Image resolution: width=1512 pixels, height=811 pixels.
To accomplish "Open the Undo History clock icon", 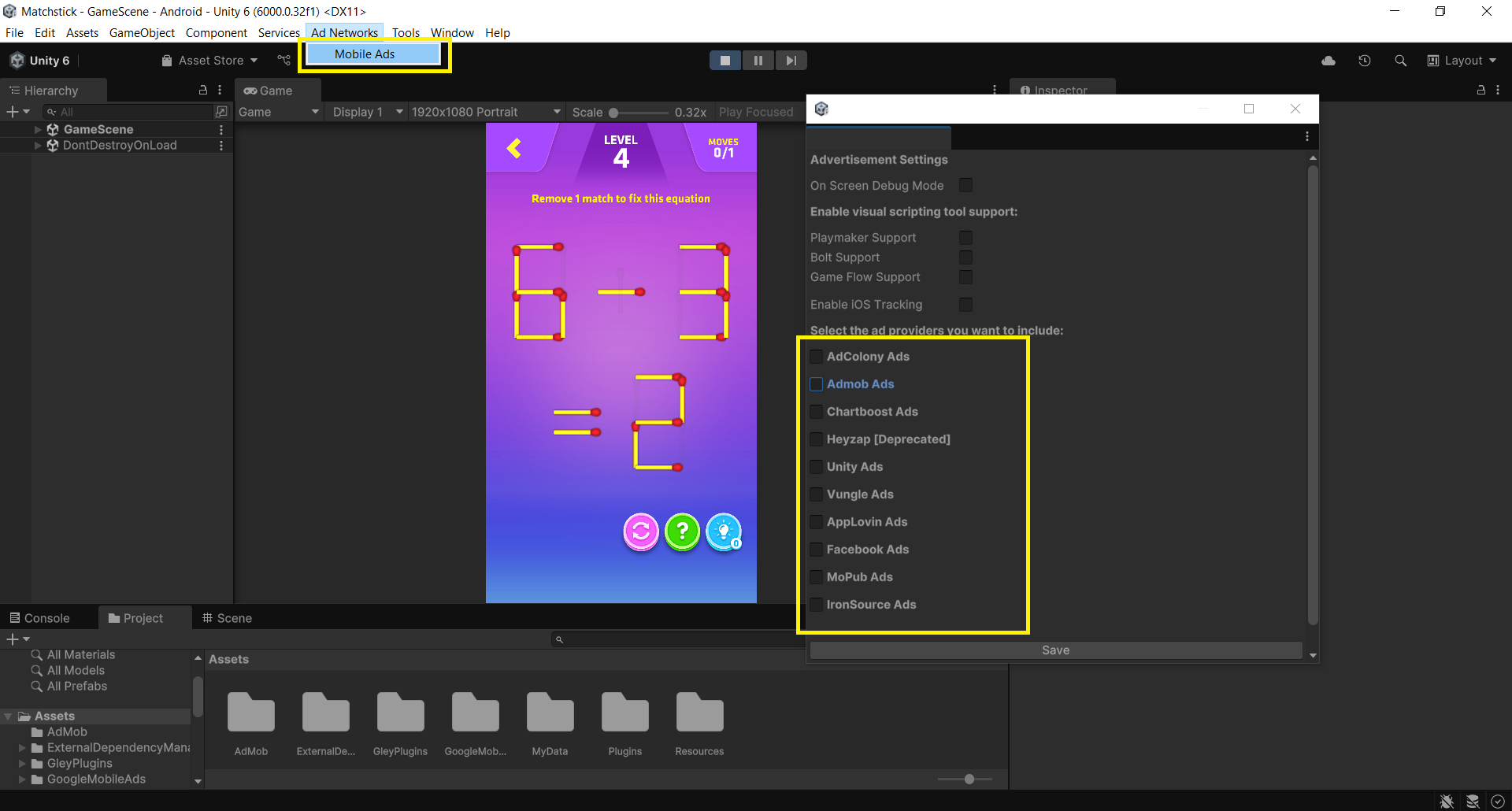I will pos(1365,61).
